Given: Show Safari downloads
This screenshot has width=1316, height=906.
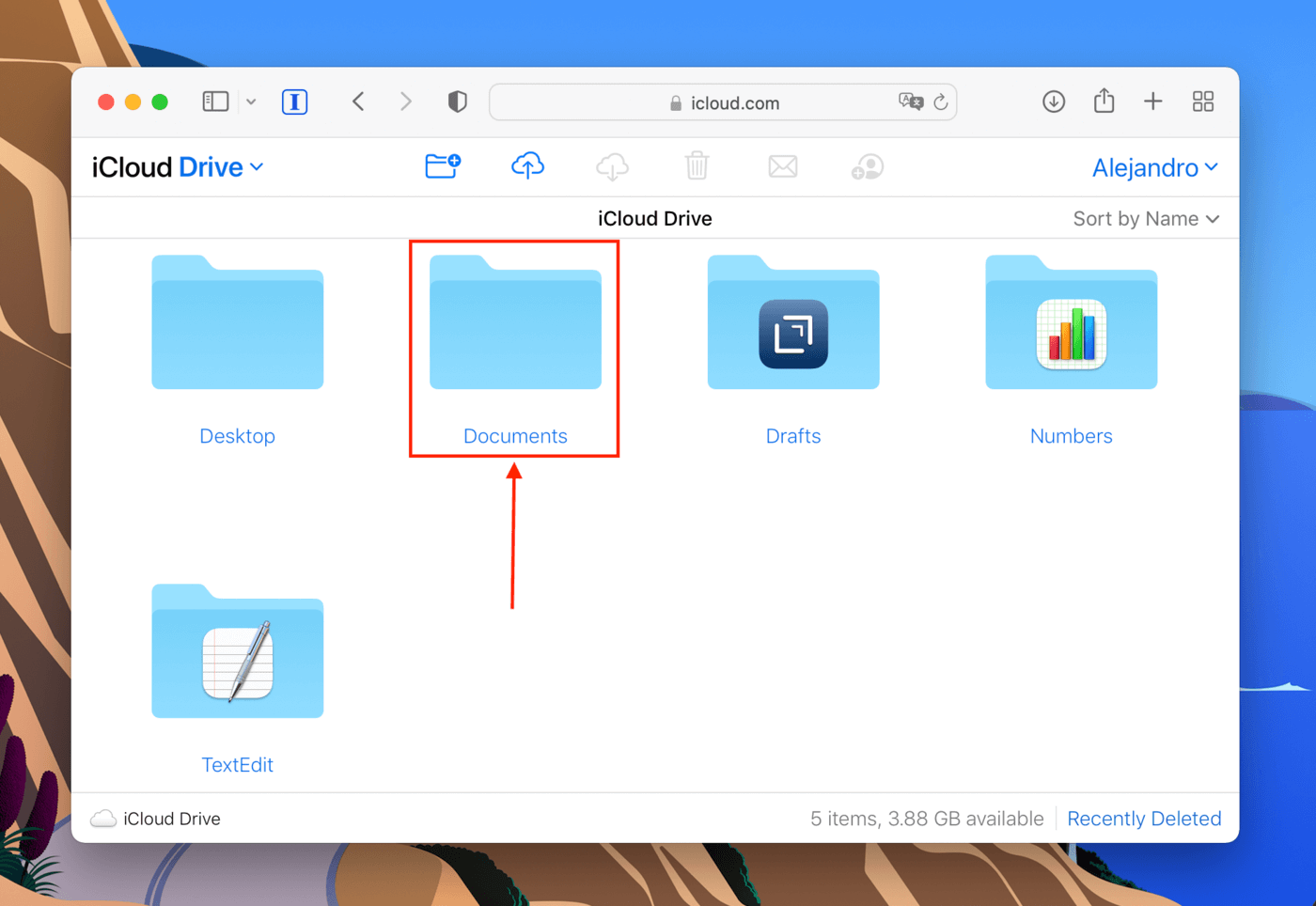Looking at the screenshot, I should pos(1054,102).
